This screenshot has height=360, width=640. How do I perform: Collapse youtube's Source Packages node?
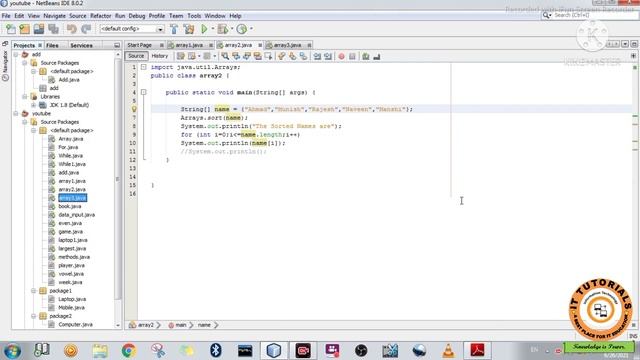25,122
